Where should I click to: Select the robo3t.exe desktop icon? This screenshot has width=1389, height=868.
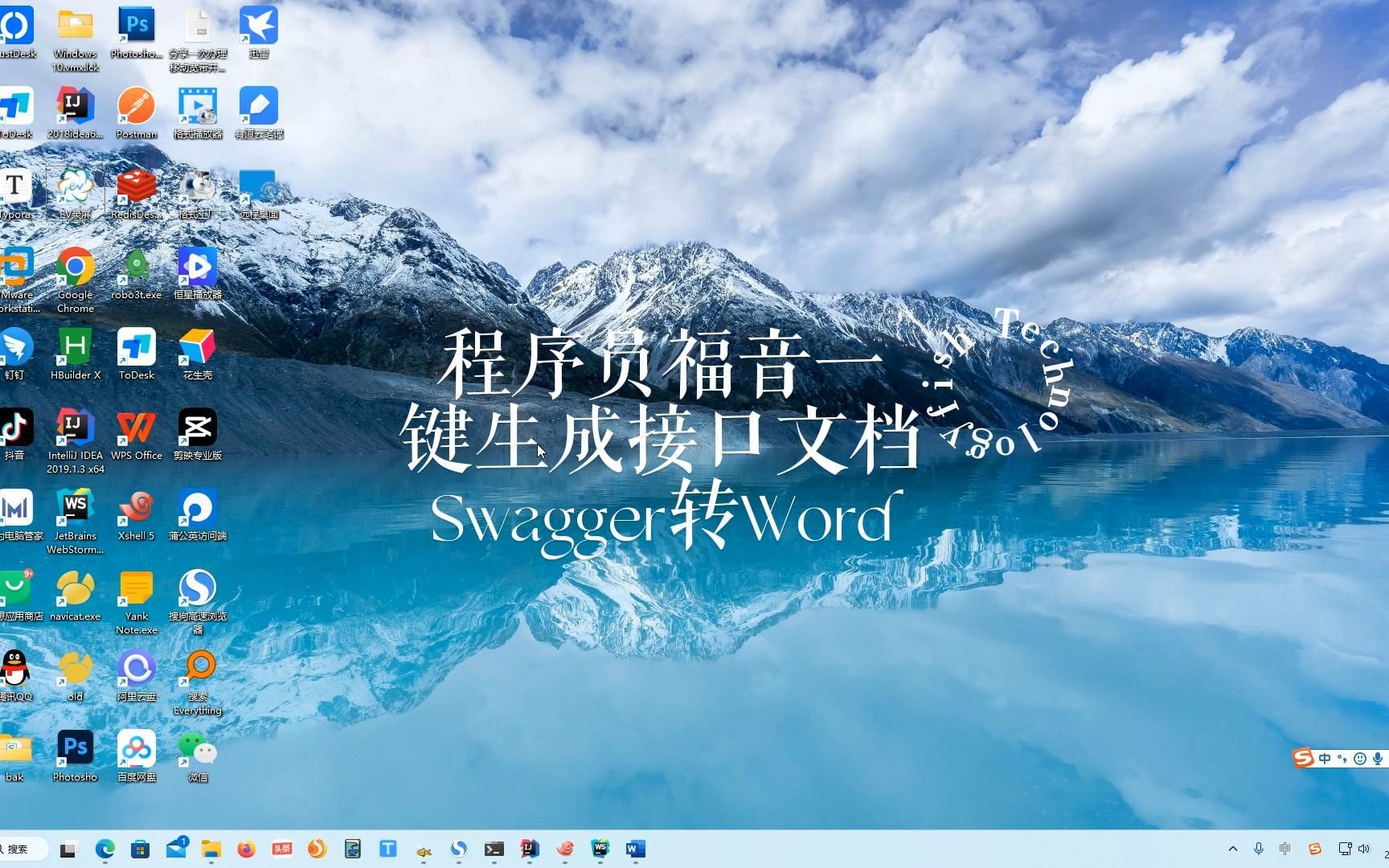pos(136,274)
